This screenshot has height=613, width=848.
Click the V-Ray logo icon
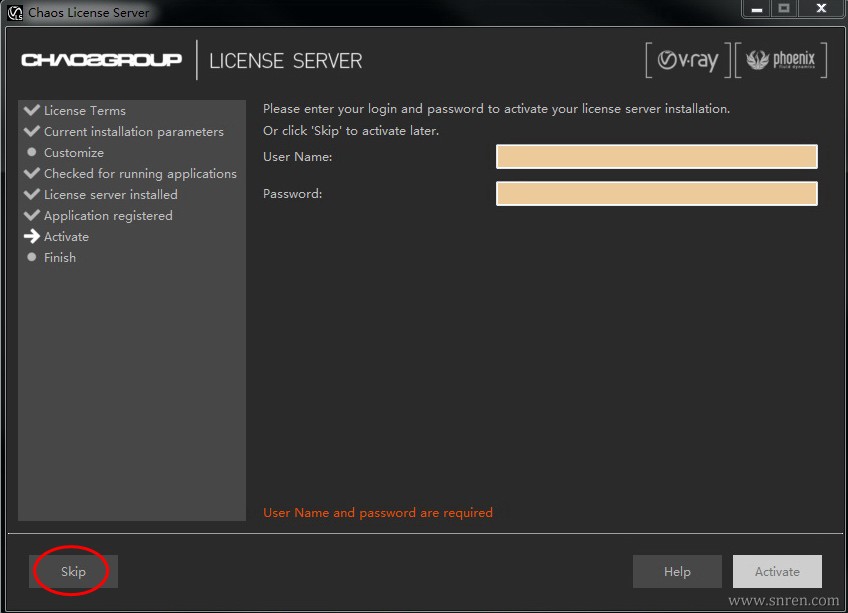(687, 60)
